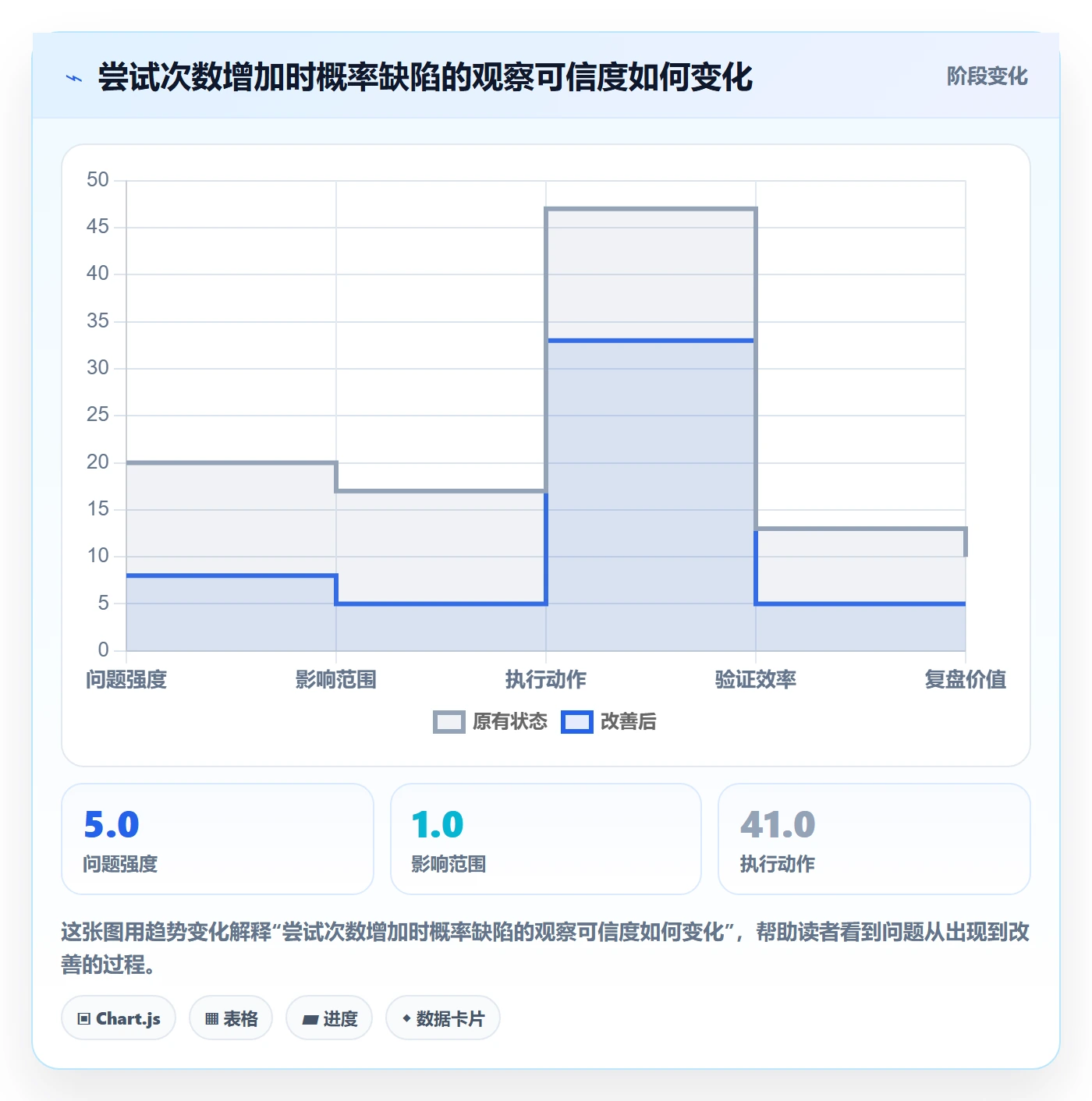This screenshot has width=1092, height=1101.
Task: Toggle the 原有状态 legend label
Action: 510,722
